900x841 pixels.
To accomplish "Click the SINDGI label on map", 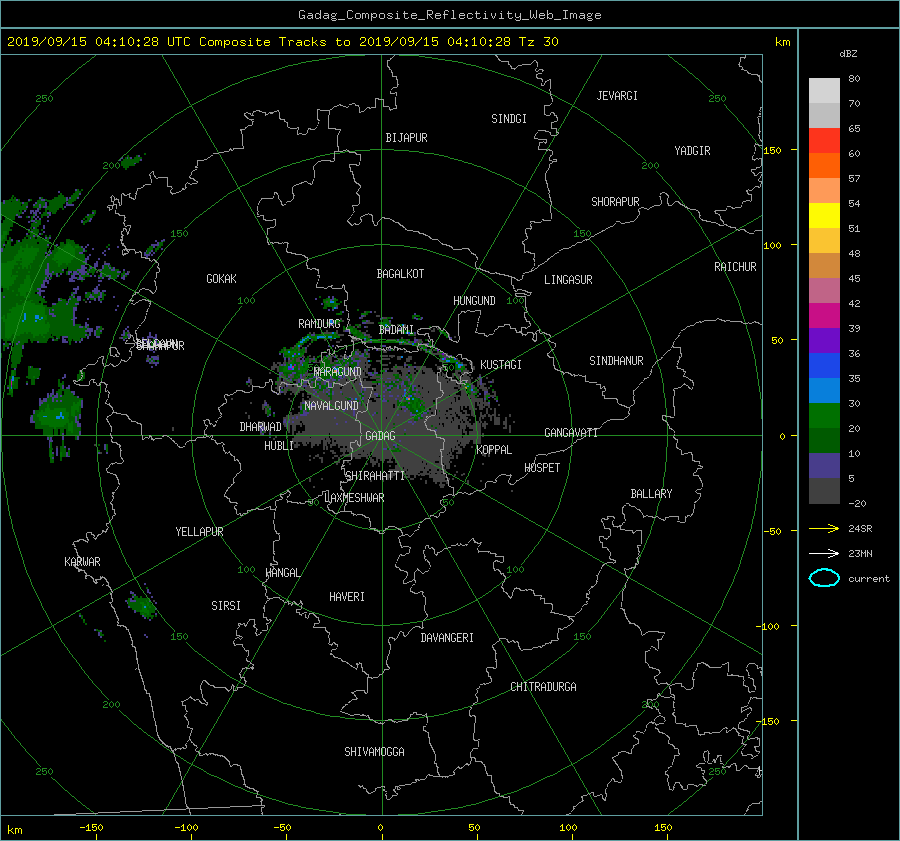I will (509, 119).
